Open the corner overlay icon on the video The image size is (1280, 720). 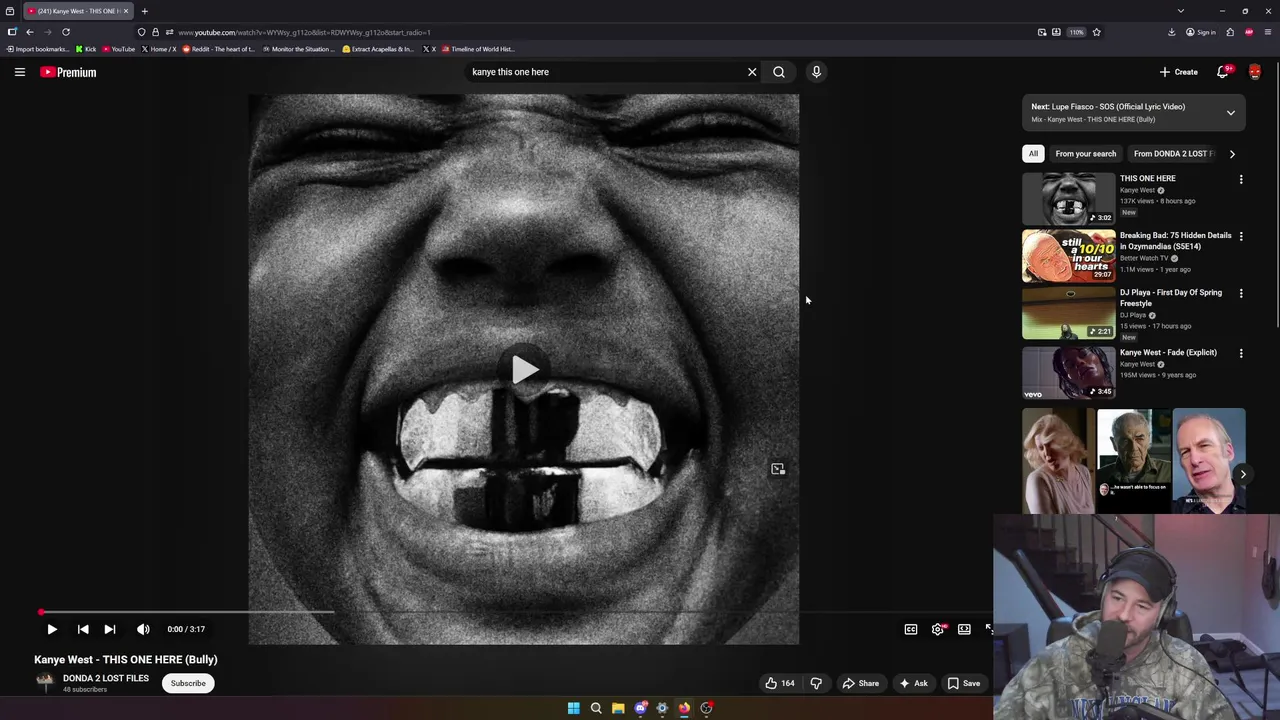[x=778, y=469]
